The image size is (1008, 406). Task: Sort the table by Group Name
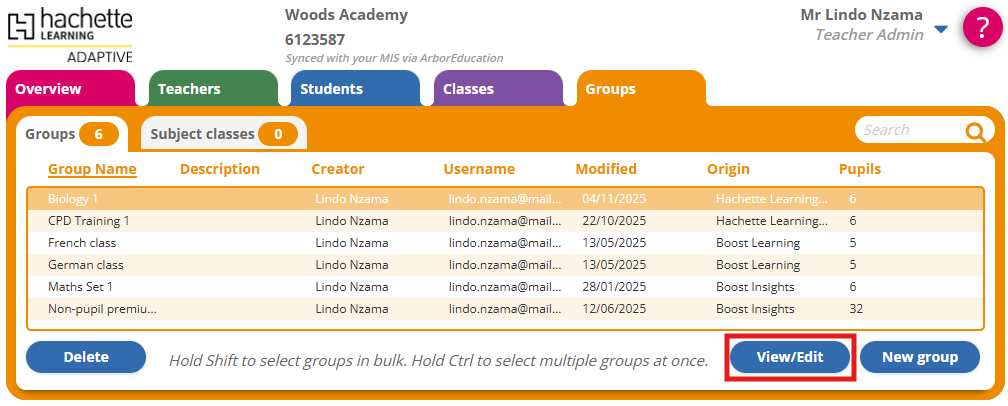(x=92, y=169)
